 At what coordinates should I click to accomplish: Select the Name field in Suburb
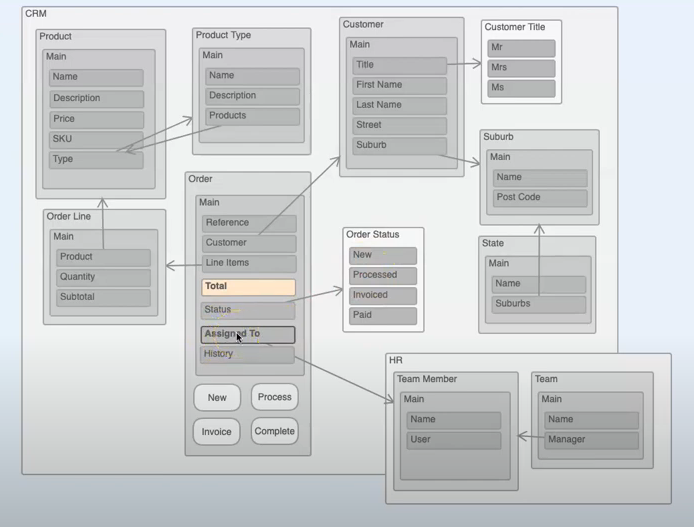coord(540,178)
